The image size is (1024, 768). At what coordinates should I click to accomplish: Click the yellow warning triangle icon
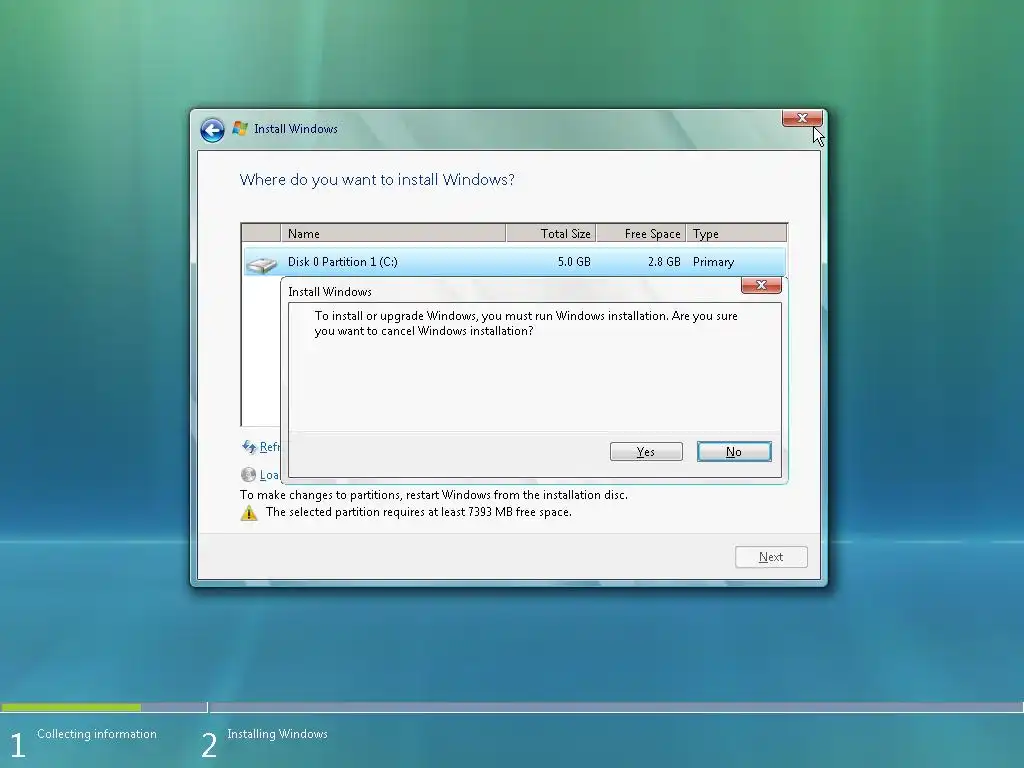point(249,513)
